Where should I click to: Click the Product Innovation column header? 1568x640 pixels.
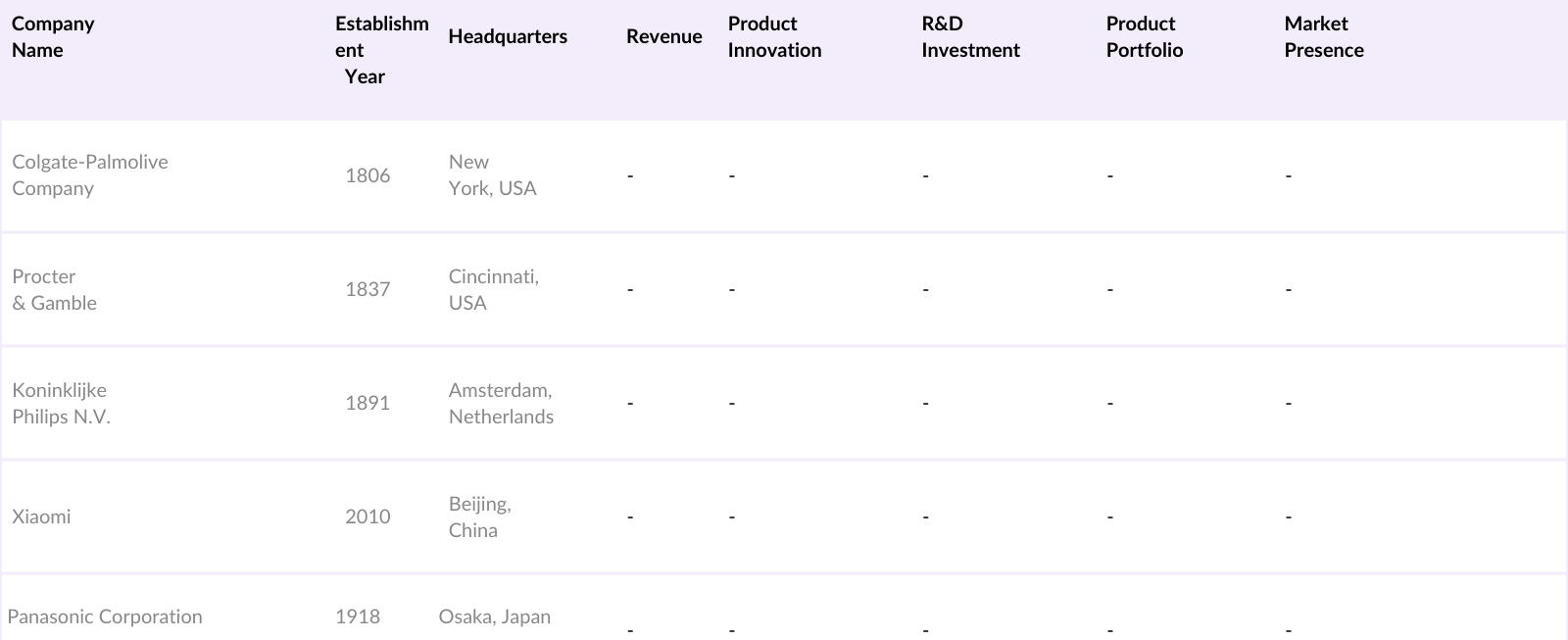pyautogui.click(x=774, y=37)
